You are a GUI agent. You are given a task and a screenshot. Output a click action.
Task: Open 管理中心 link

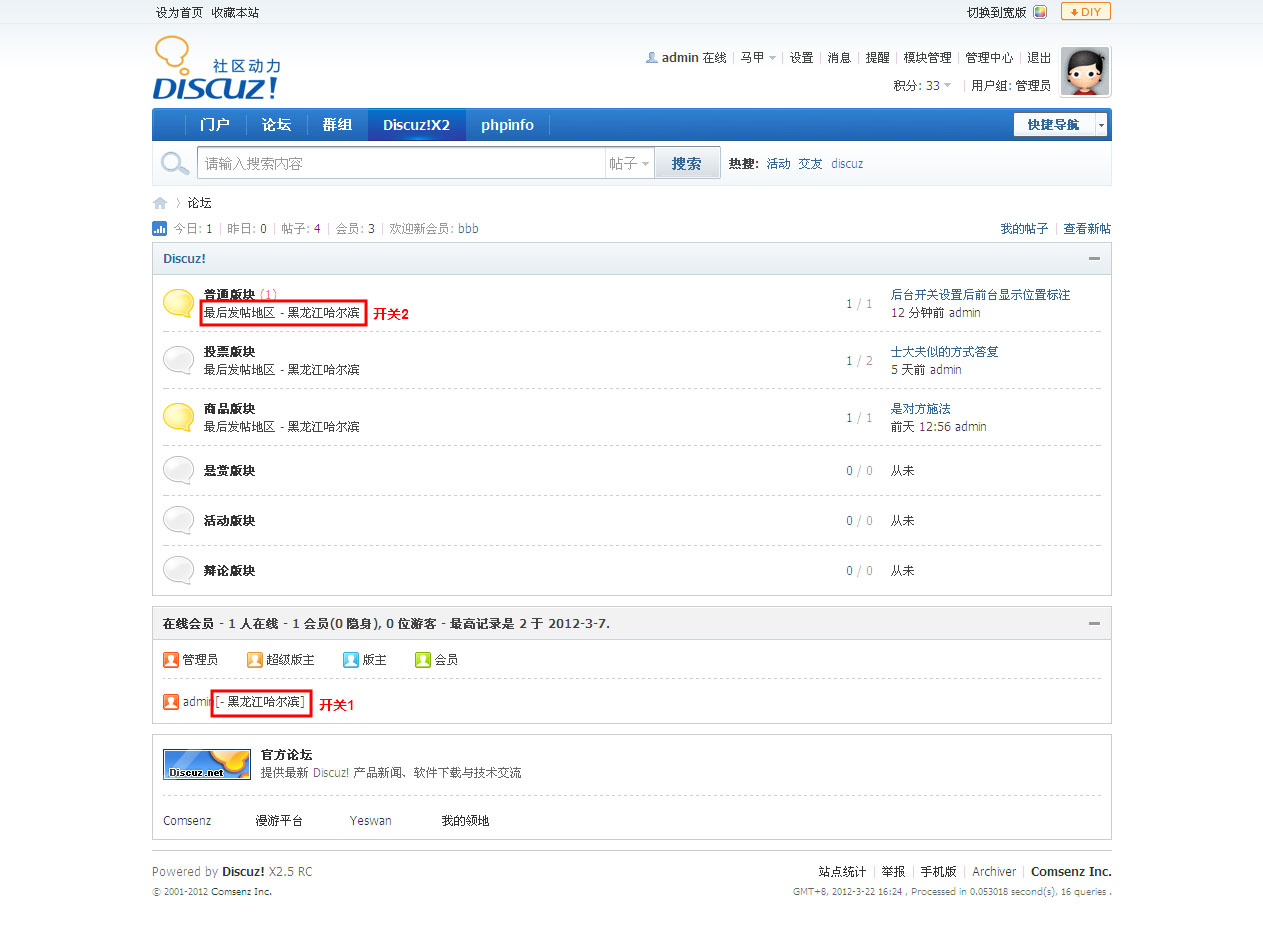(989, 58)
